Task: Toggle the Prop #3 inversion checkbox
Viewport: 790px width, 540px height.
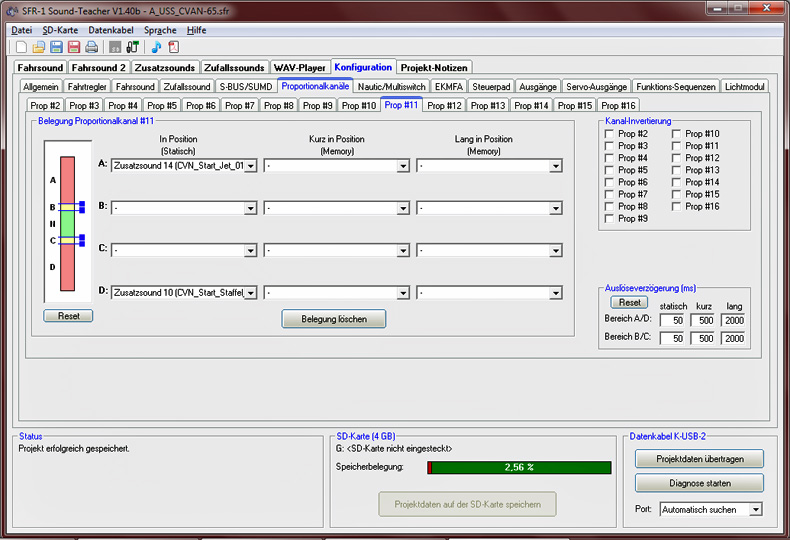Action: pyautogui.click(x=609, y=146)
